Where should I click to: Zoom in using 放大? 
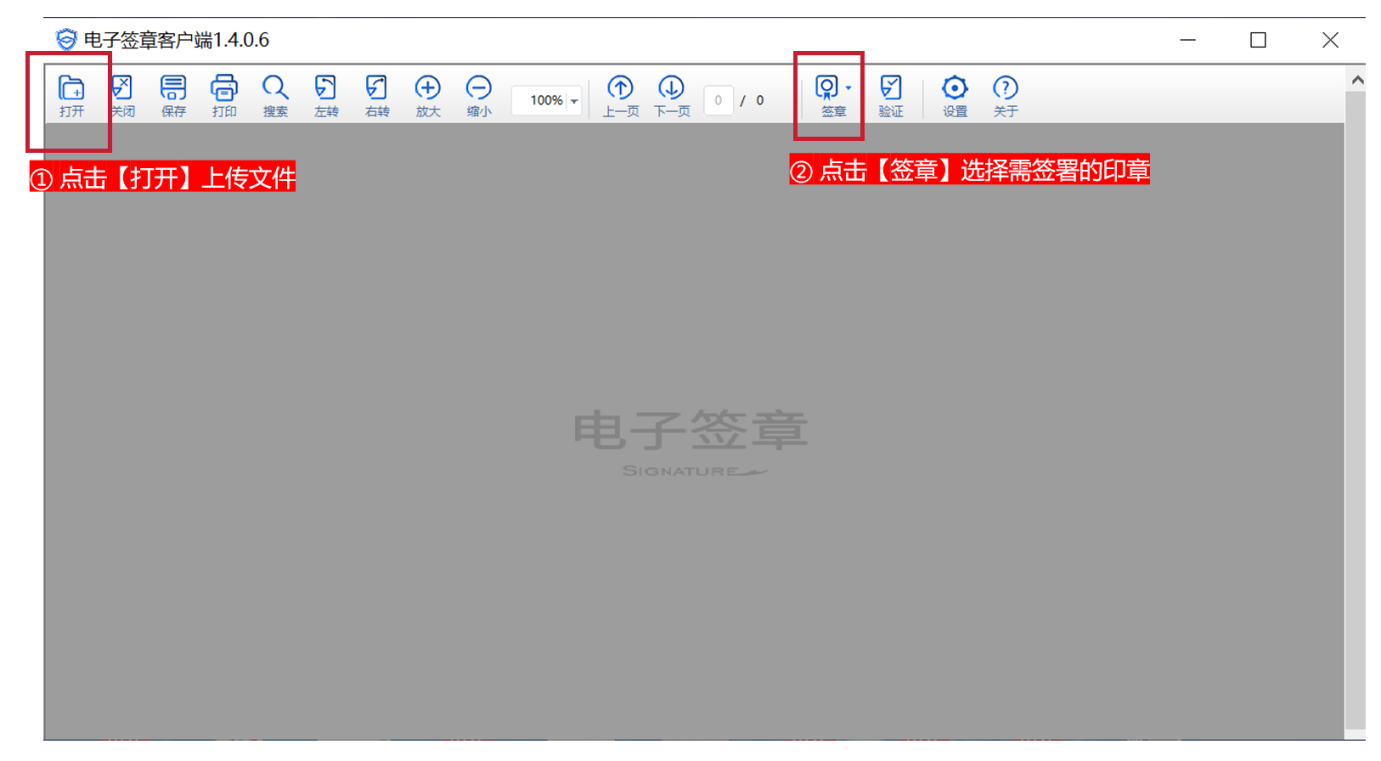click(428, 96)
